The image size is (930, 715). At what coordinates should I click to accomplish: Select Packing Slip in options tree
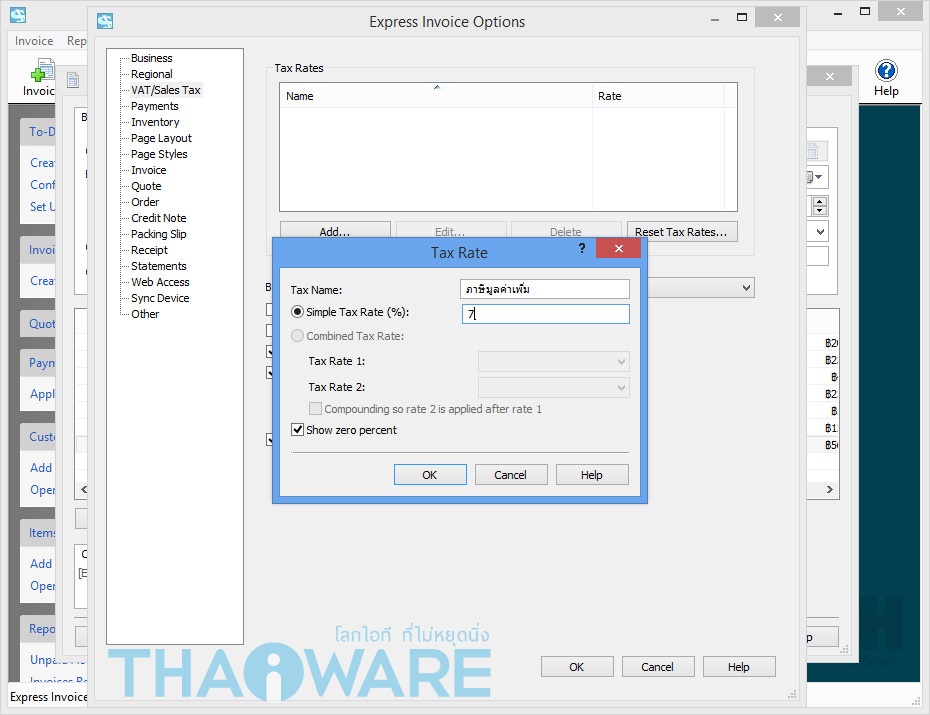coord(159,234)
